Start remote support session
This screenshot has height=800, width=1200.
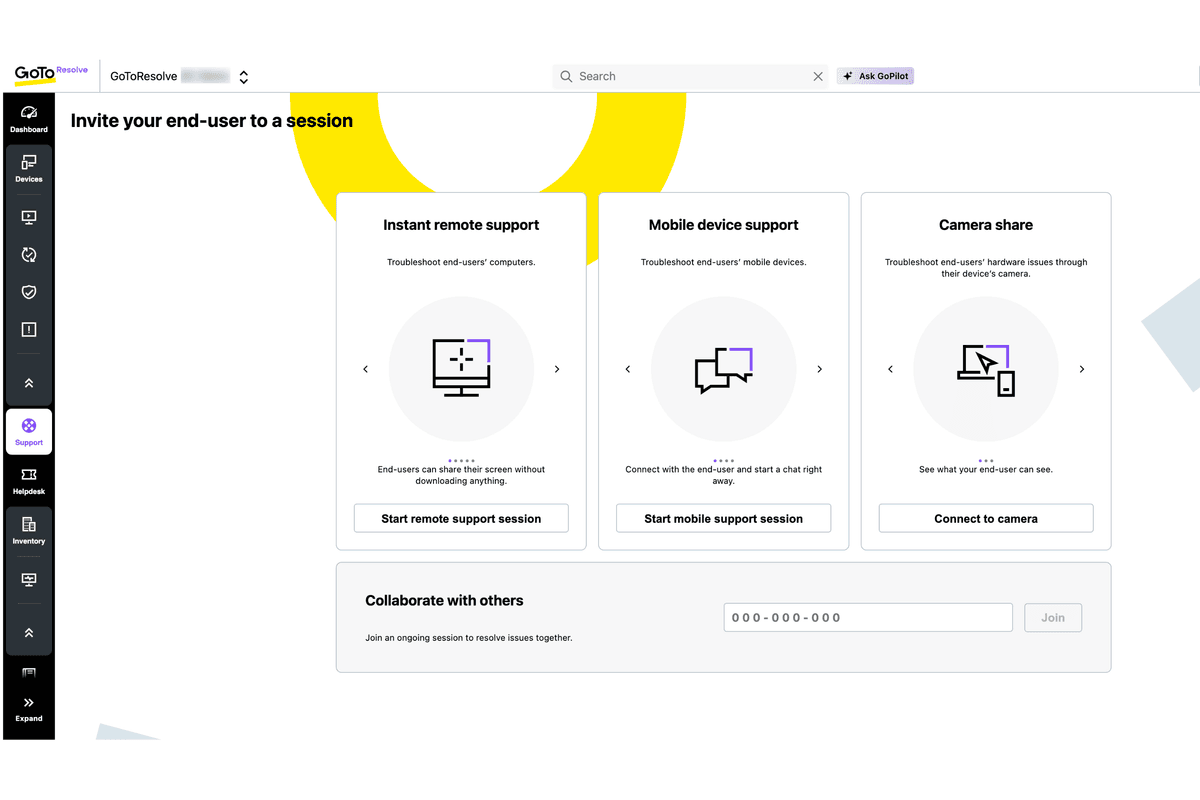click(461, 518)
